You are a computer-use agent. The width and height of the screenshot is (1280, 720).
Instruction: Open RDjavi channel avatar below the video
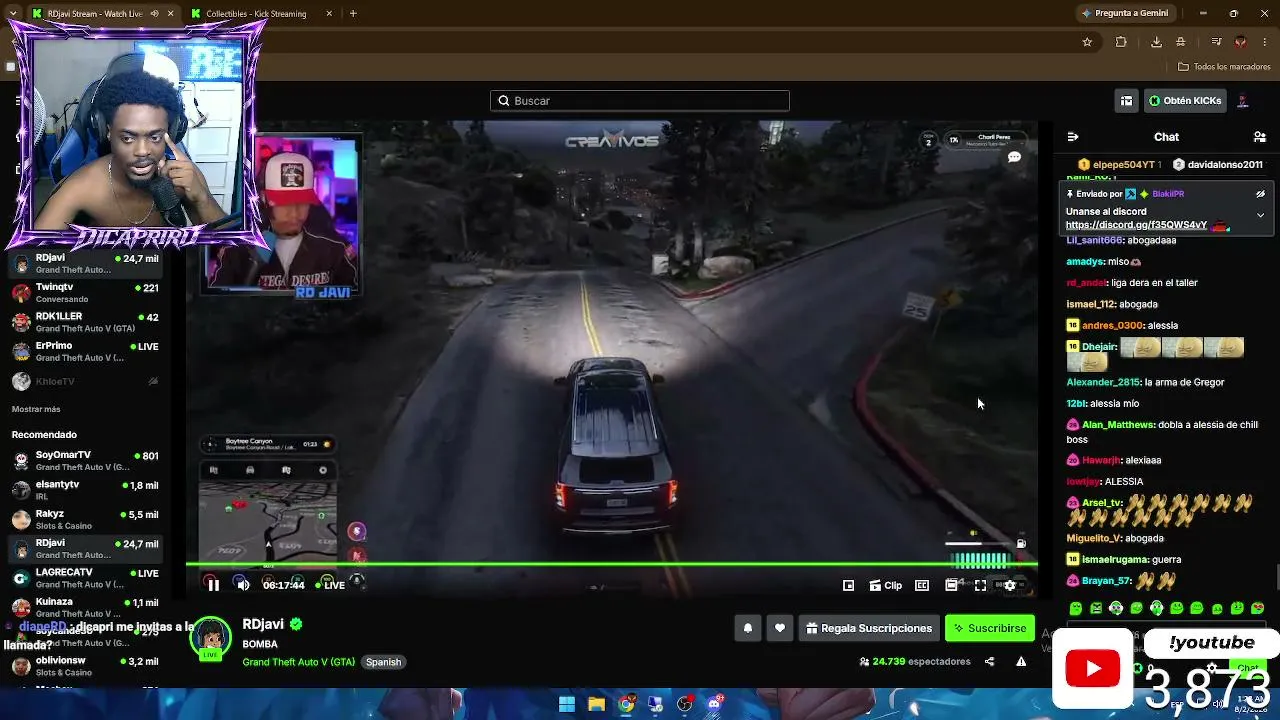[211, 637]
